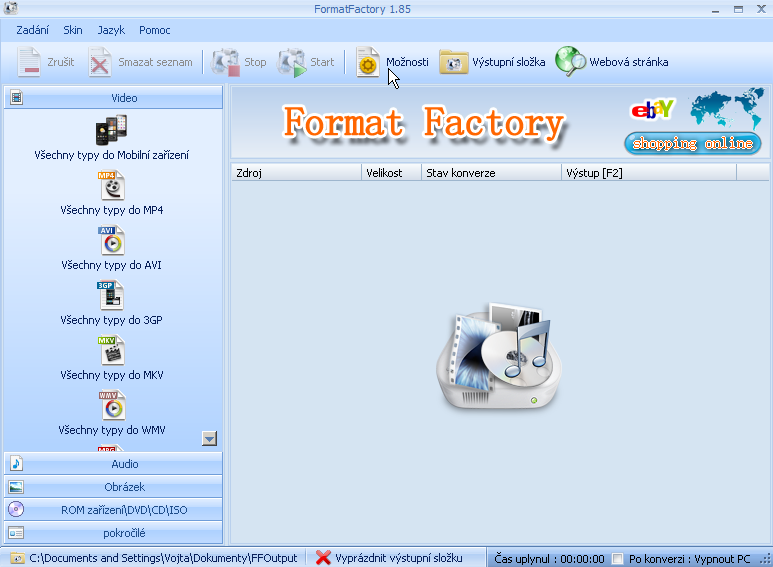Click the picture icon beside Obrázek
Viewport: 773px width, 567px height.
(x=16, y=487)
